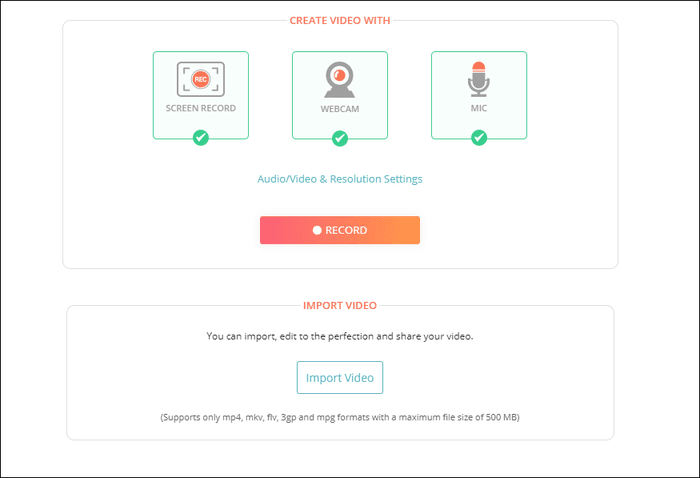Click the Screen Record REC icon
Viewport: 700px width, 478px height.
(200, 79)
